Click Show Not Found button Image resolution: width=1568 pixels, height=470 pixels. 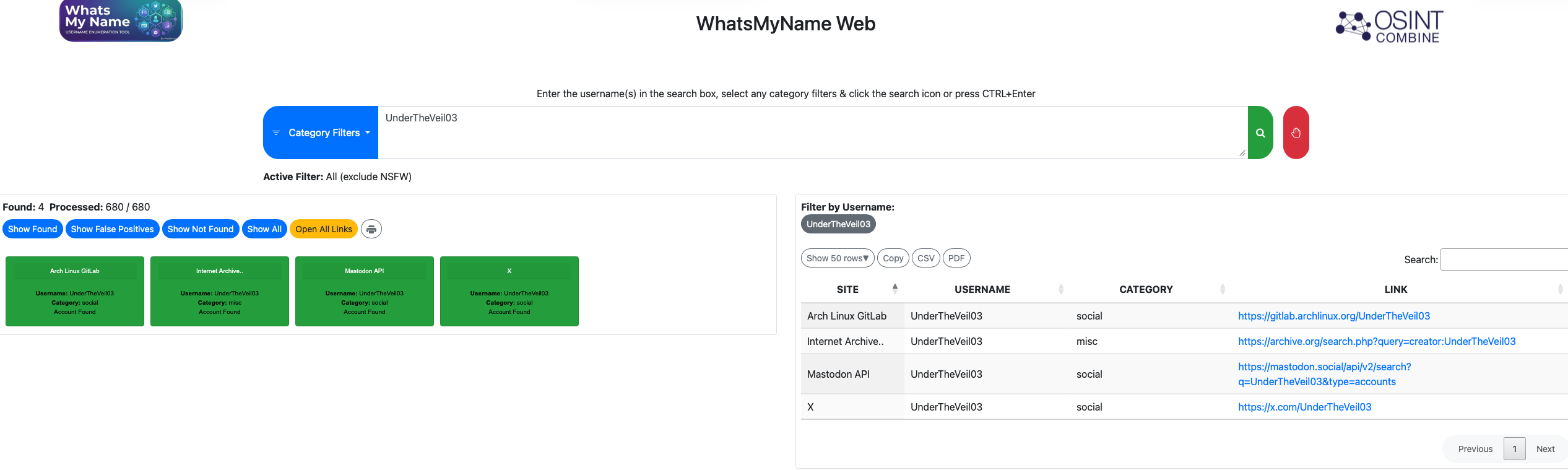201,229
